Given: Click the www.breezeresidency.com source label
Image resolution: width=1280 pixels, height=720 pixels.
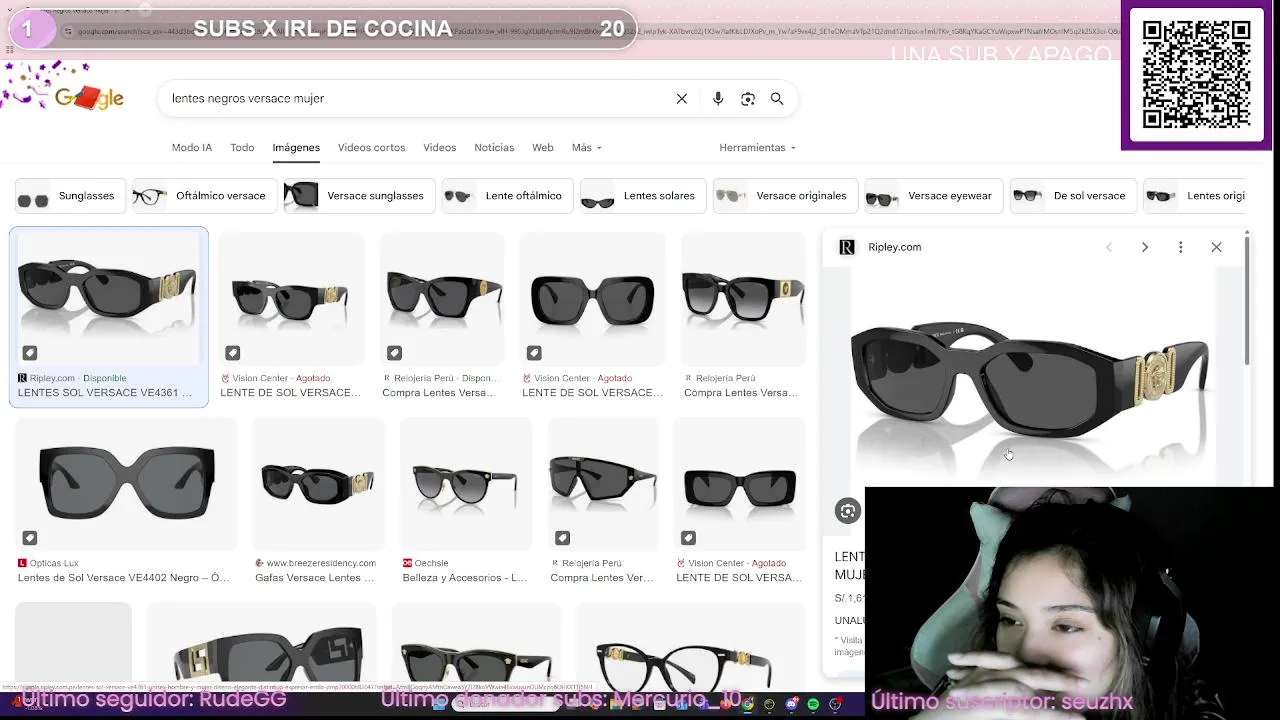Looking at the screenshot, I should [321, 563].
